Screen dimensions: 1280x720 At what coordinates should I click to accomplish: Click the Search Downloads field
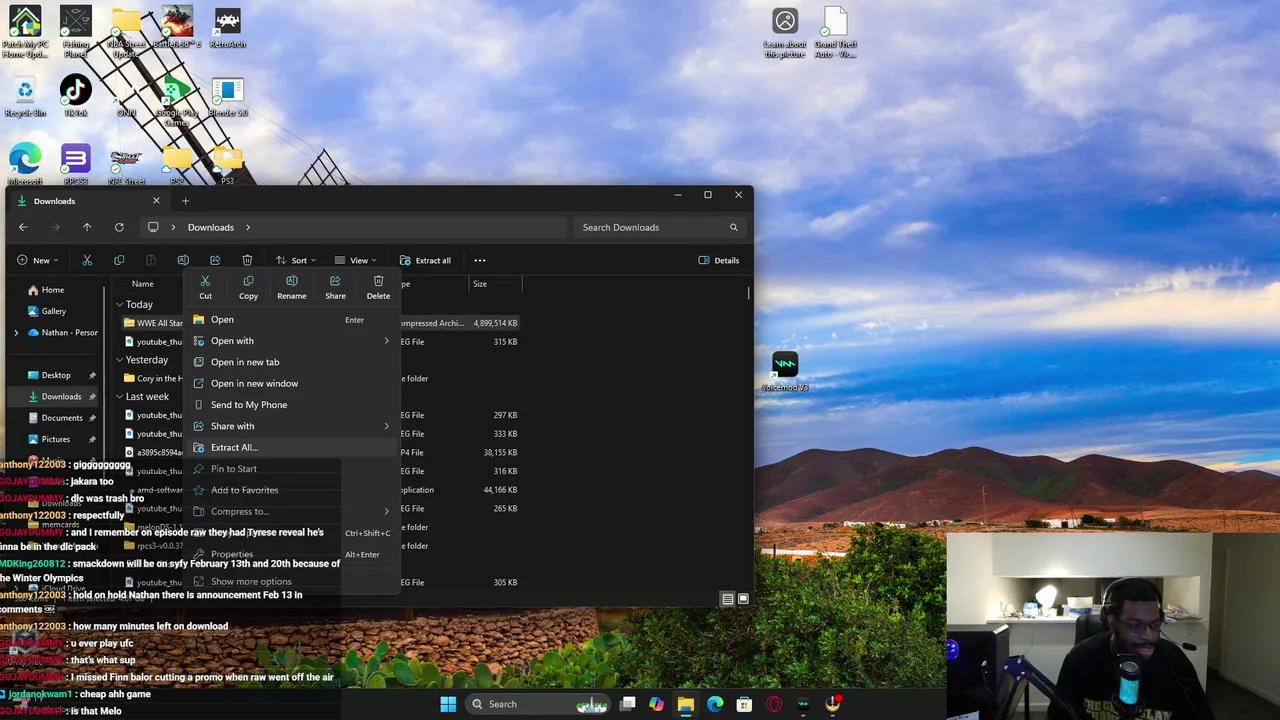660,227
